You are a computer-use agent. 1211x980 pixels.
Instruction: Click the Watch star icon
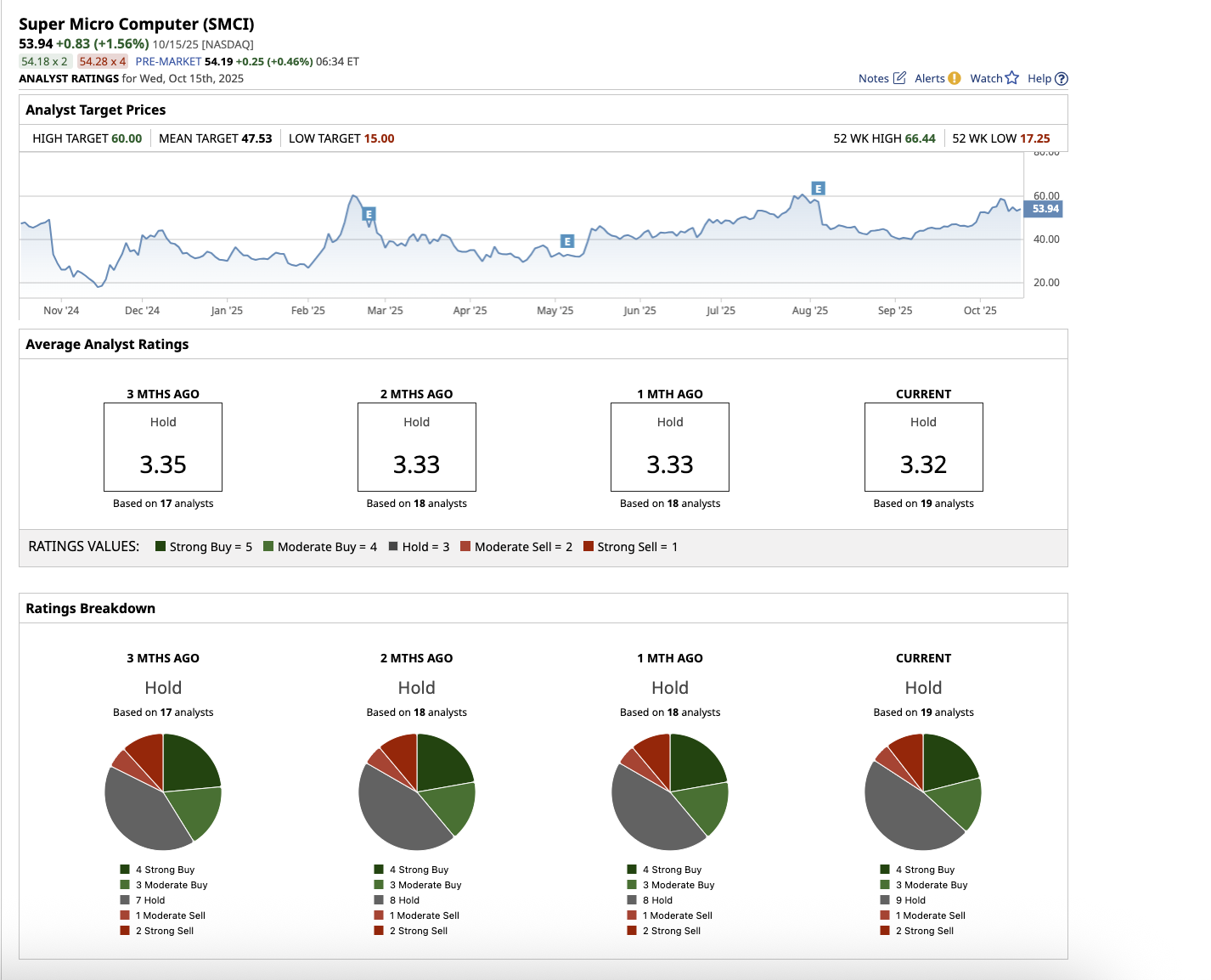(1011, 78)
